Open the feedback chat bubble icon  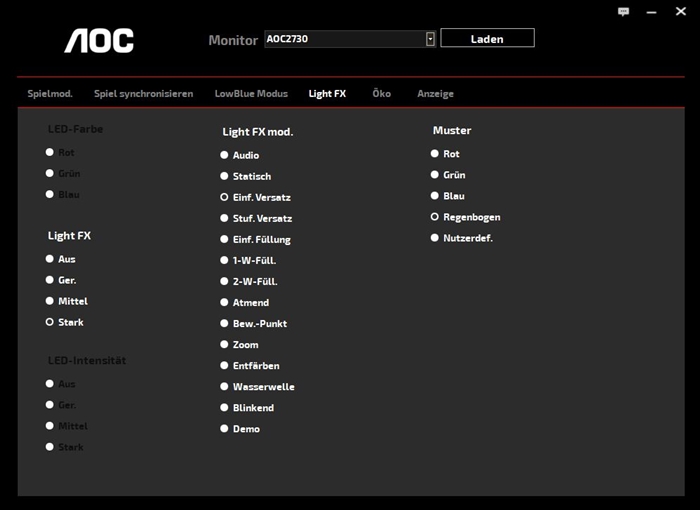click(623, 12)
